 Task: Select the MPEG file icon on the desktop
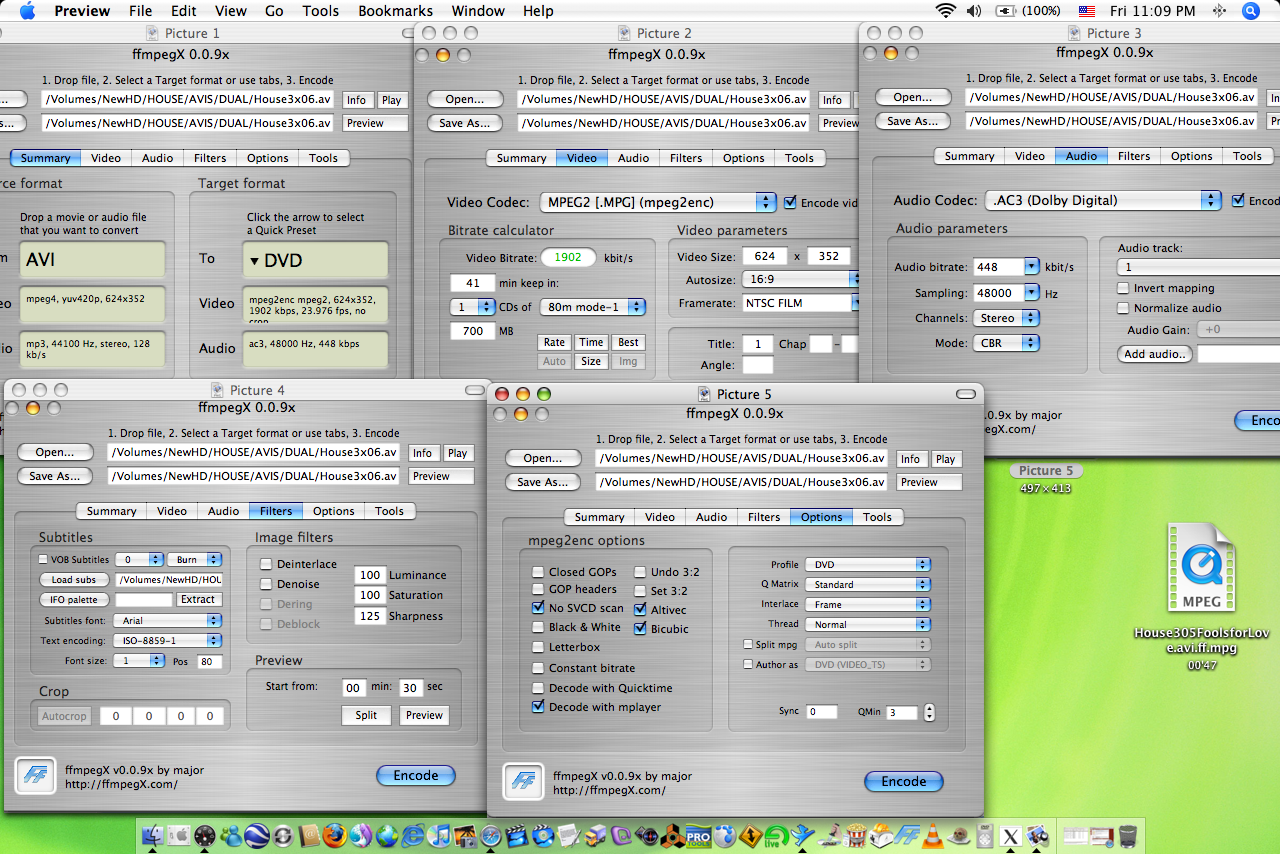1201,568
